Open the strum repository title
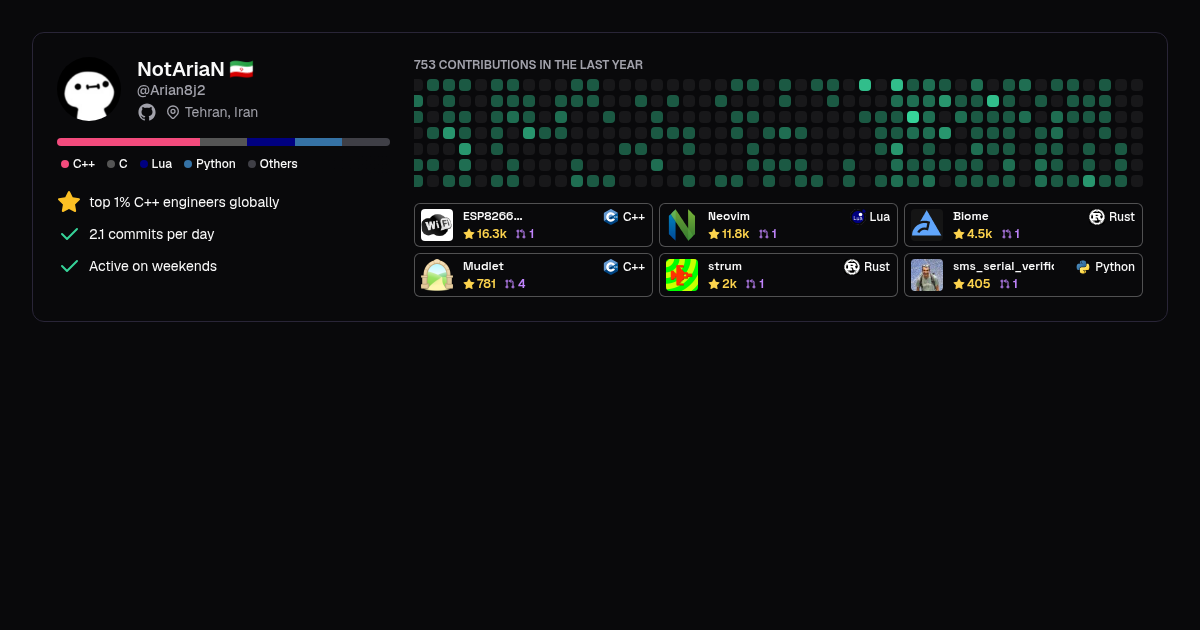1200x630 pixels. 725,266
